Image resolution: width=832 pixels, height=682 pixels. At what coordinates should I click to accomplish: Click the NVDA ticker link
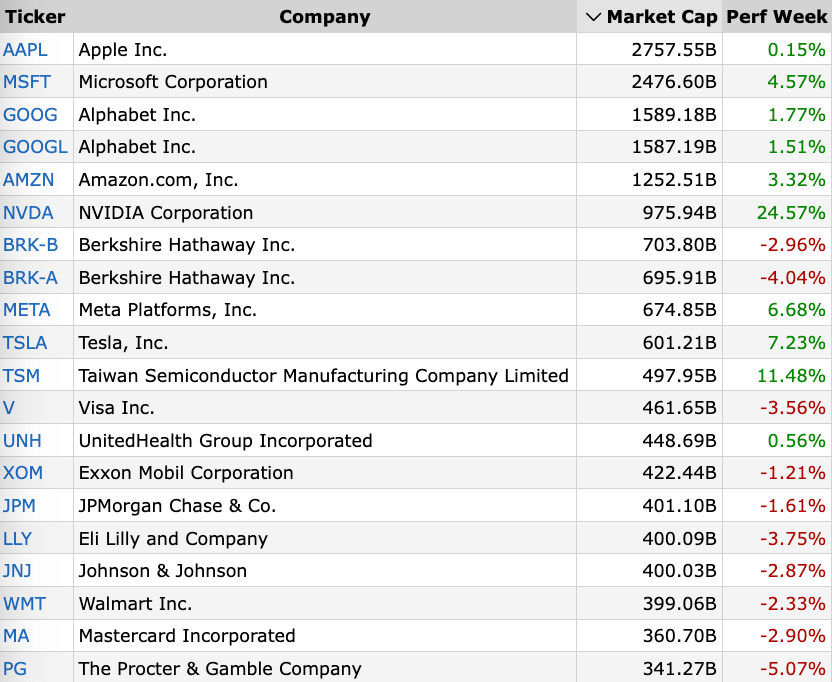click(x=28, y=212)
